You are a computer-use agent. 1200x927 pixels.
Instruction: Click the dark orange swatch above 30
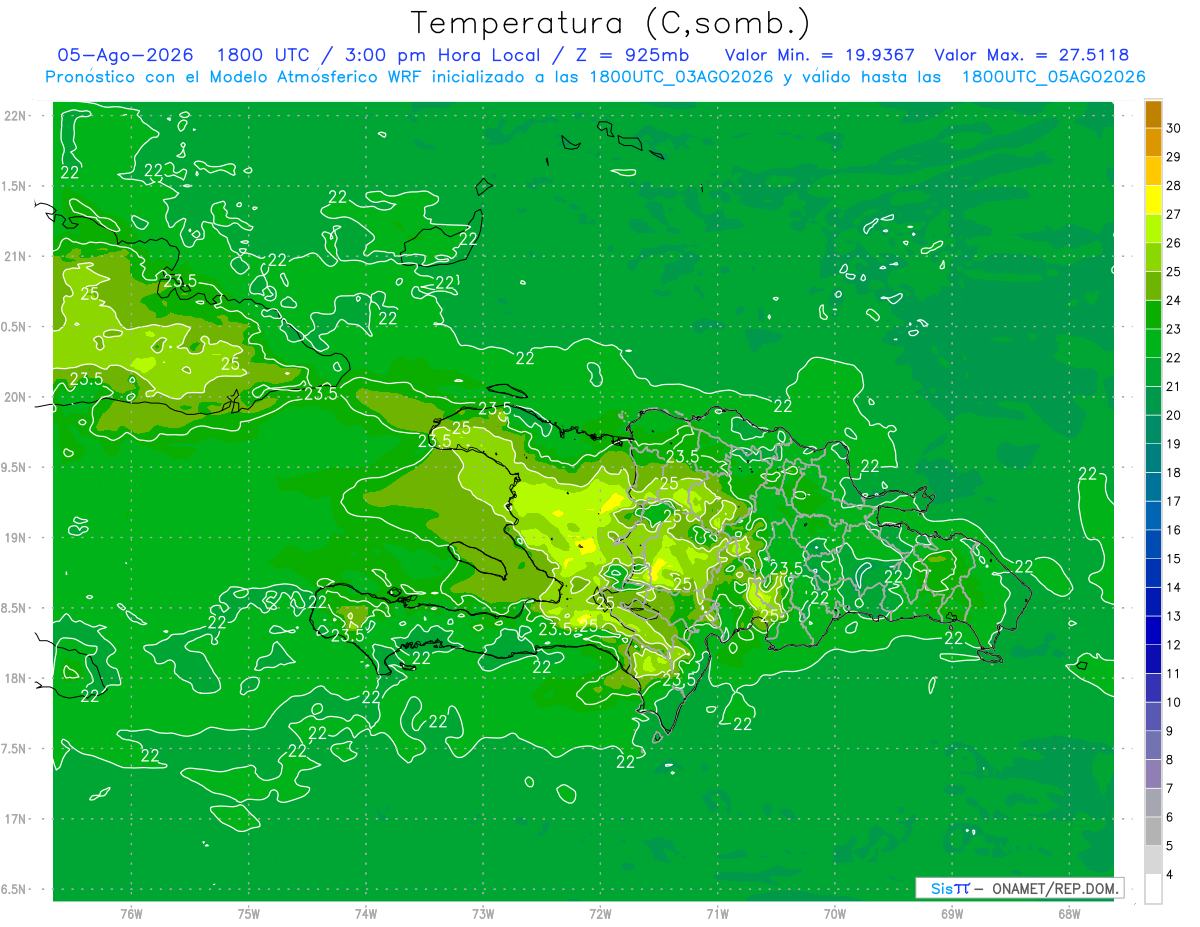(1153, 114)
